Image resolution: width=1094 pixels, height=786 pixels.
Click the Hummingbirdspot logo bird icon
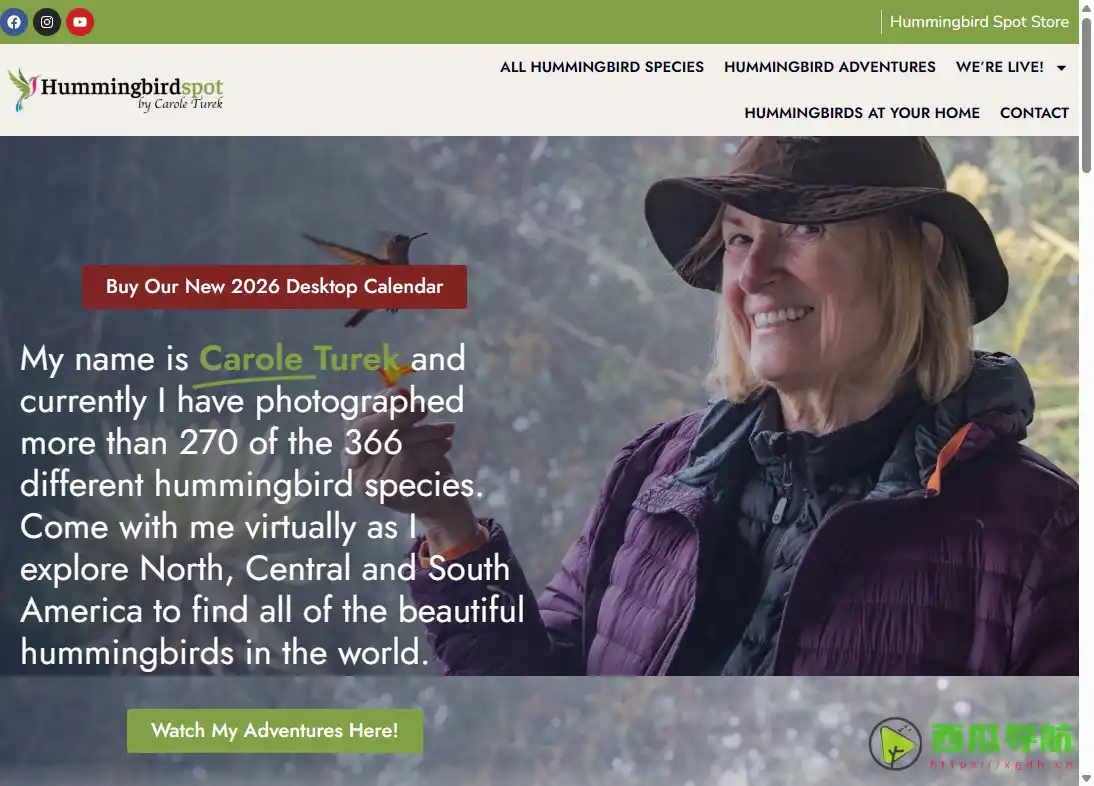click(x=22, y=90)
